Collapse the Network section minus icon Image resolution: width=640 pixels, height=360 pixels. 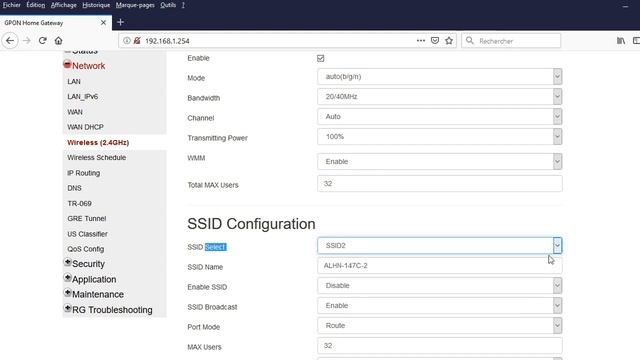(67, 64)
